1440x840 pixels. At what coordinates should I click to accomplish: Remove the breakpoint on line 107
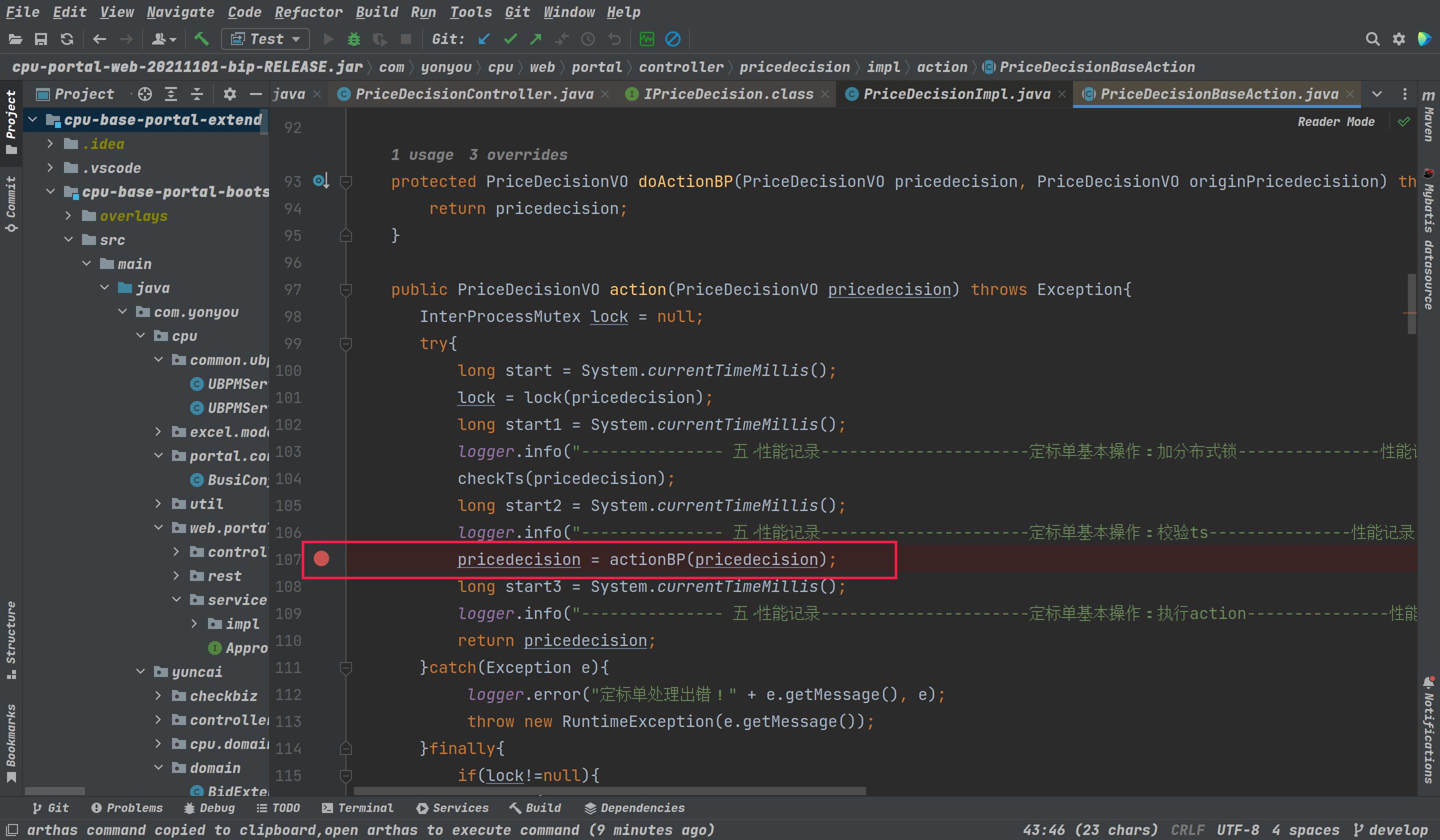coord(321,559)
